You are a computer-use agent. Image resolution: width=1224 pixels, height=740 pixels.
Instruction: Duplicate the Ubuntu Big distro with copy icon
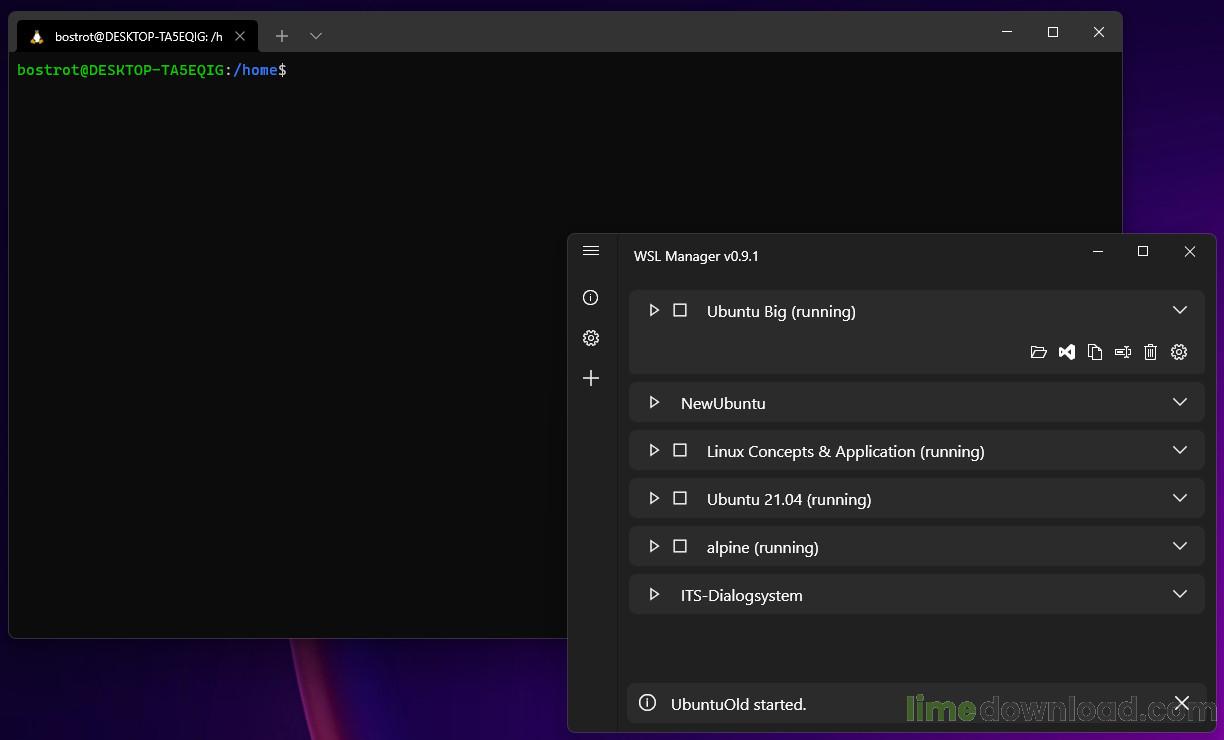(1095, 352)
